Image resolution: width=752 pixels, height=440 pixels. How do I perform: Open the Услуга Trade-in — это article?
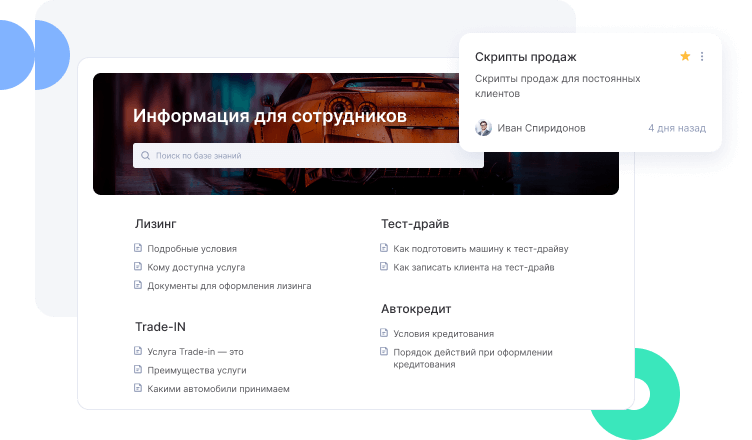[195, 352]
